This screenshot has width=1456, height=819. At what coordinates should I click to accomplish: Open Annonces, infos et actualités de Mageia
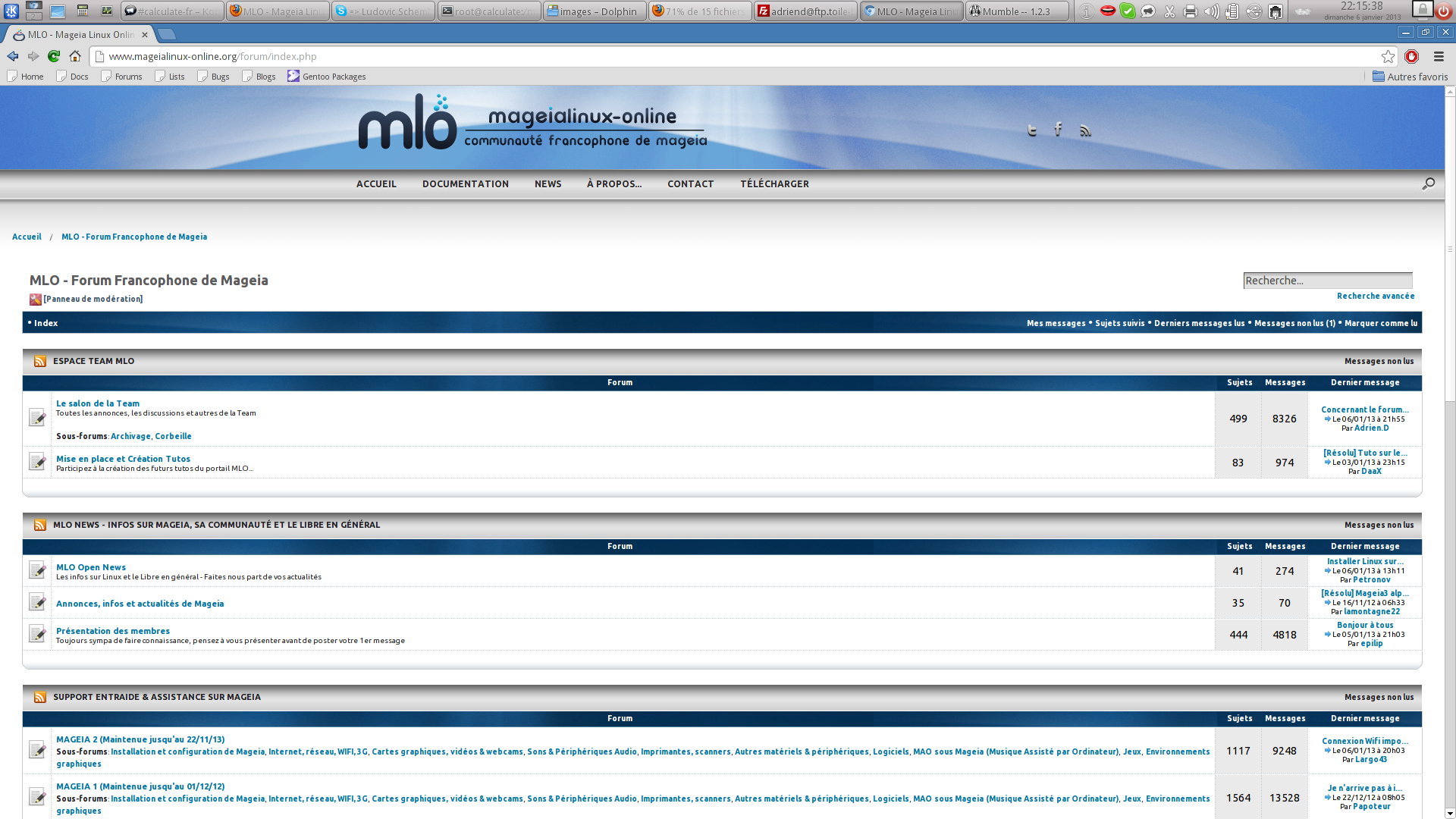(140, 604)
